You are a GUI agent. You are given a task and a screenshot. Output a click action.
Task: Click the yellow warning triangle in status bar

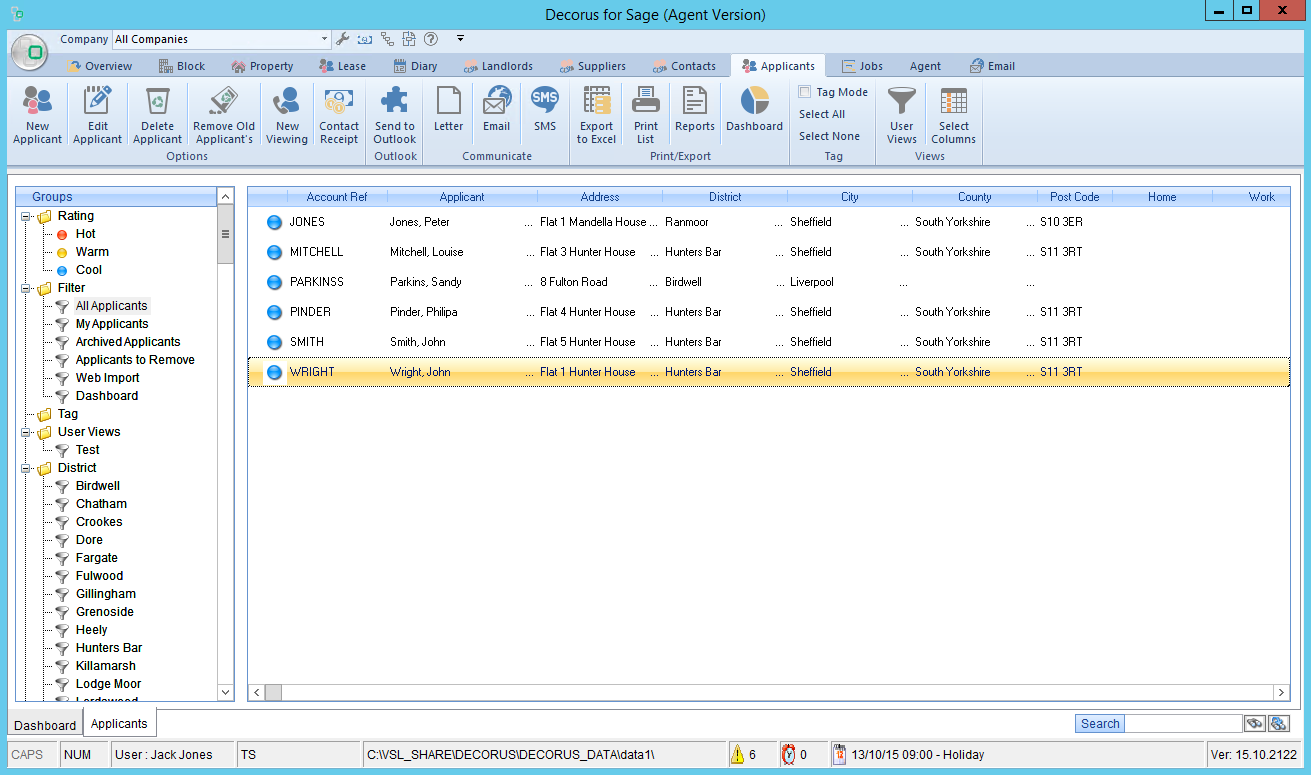pyautogui.click(x=737, y=755)
